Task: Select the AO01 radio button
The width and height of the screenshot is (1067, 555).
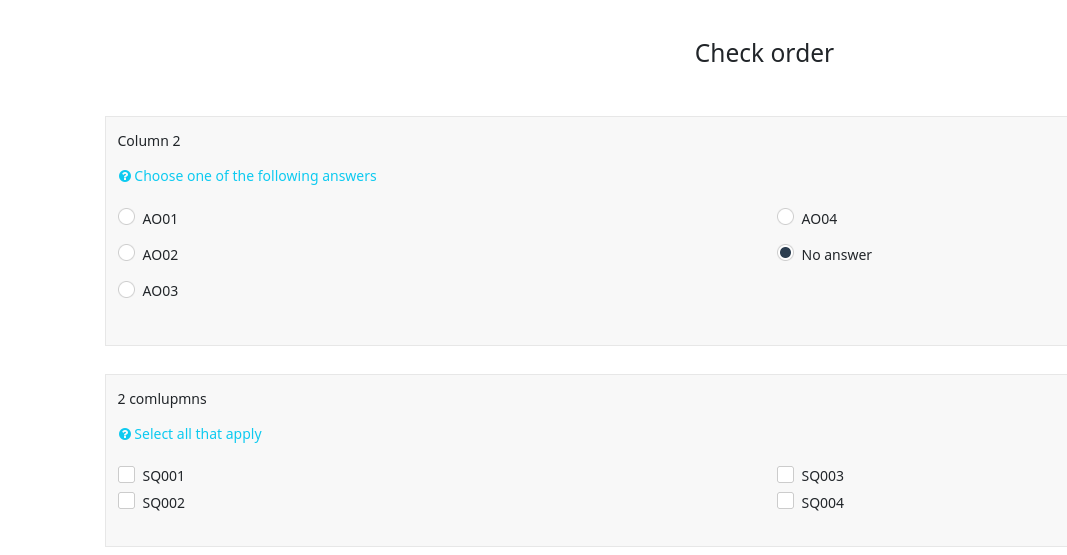Action: coord(127,217)
